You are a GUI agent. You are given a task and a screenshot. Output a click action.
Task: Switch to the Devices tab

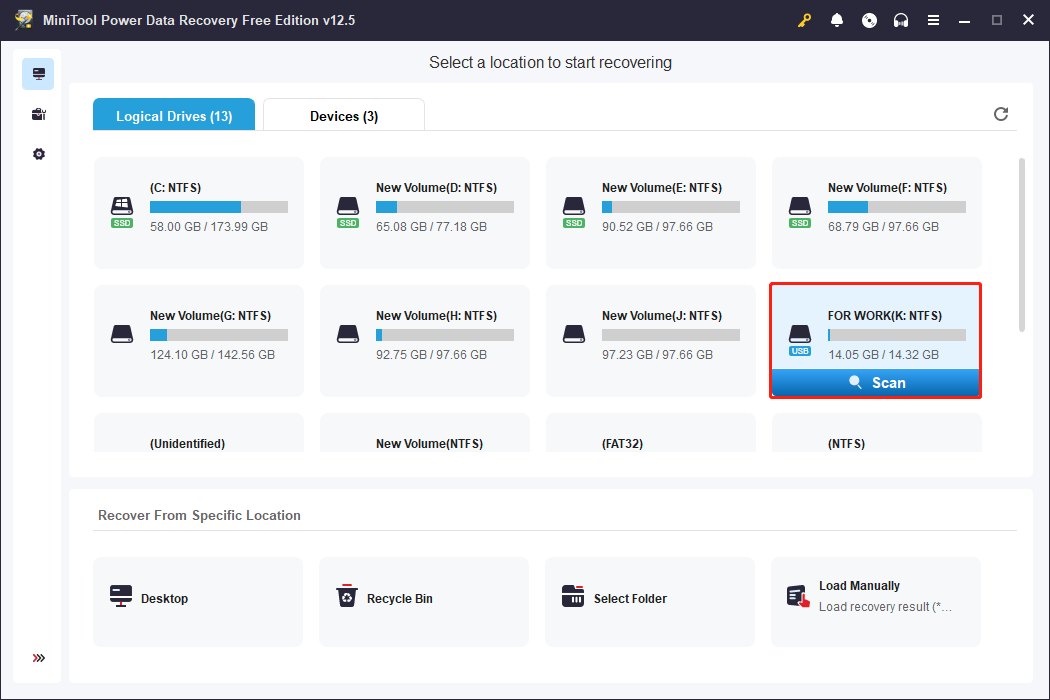343,116
